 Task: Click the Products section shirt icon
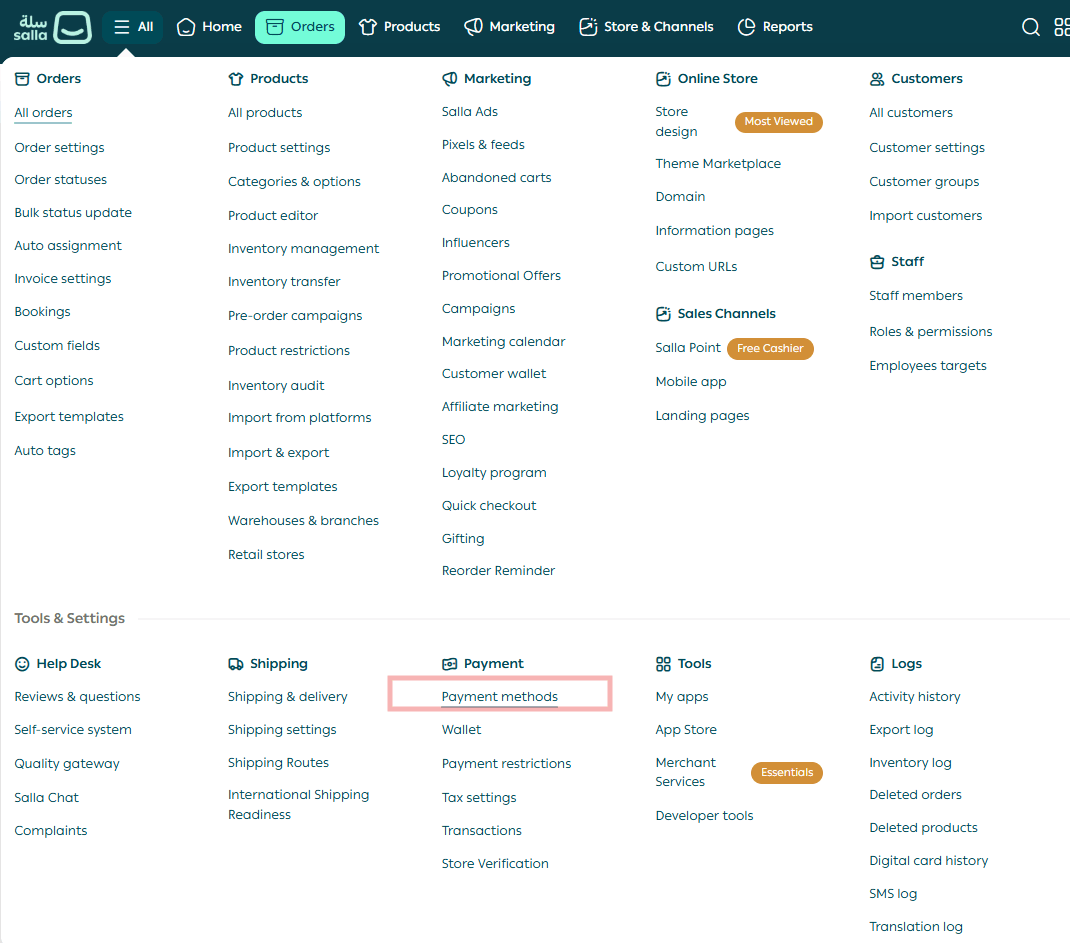(x=236, y=78)
